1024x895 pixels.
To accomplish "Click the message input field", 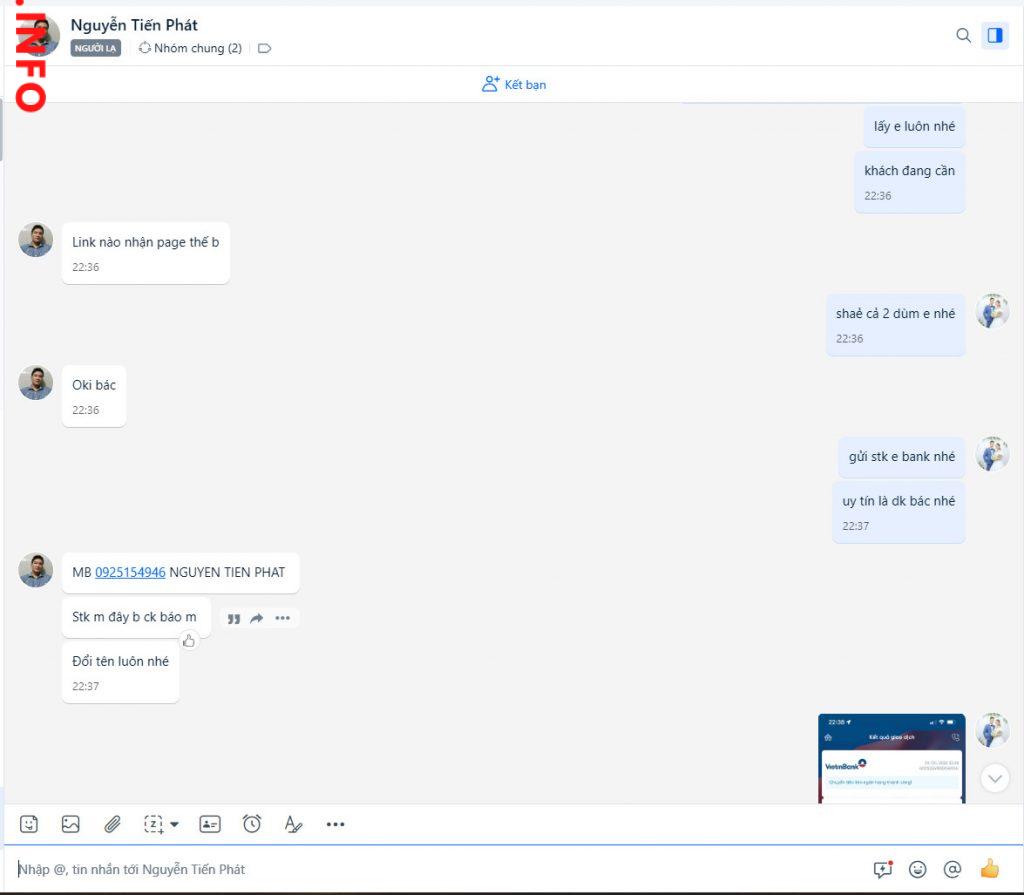I will pyautogui.click(x=430, y=869).
